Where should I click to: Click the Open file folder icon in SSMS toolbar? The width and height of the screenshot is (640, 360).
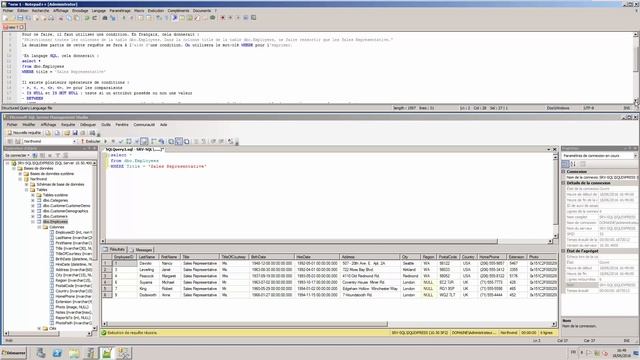[66, 133]
